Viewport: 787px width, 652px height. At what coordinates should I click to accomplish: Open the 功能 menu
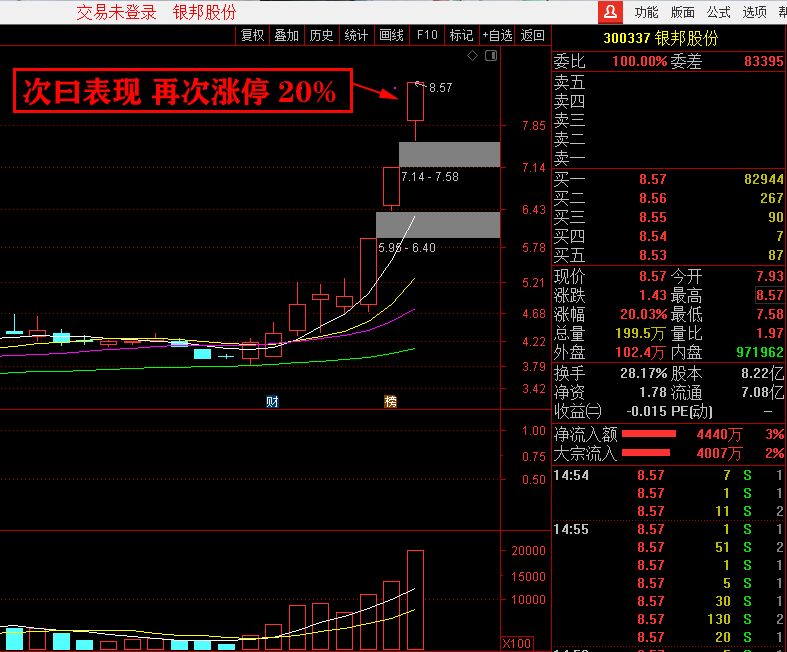pyautogui.click(x=646, y=12)
